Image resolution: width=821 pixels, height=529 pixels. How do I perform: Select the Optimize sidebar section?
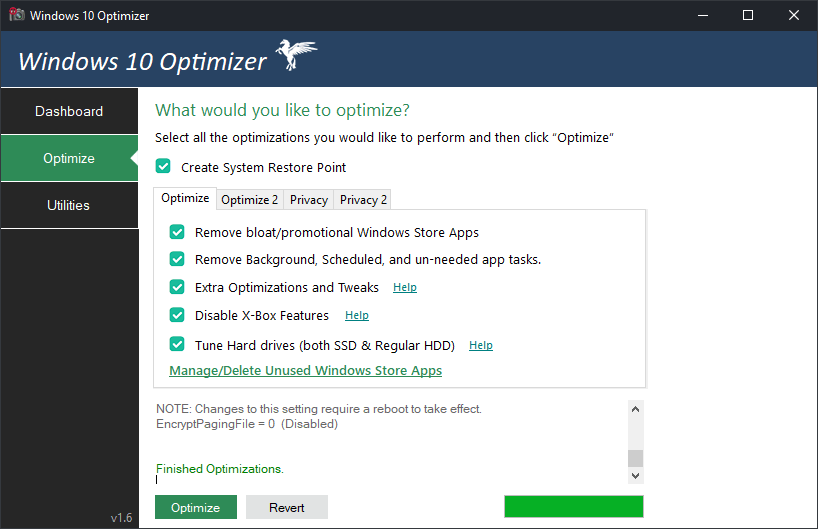pos(69,158)
